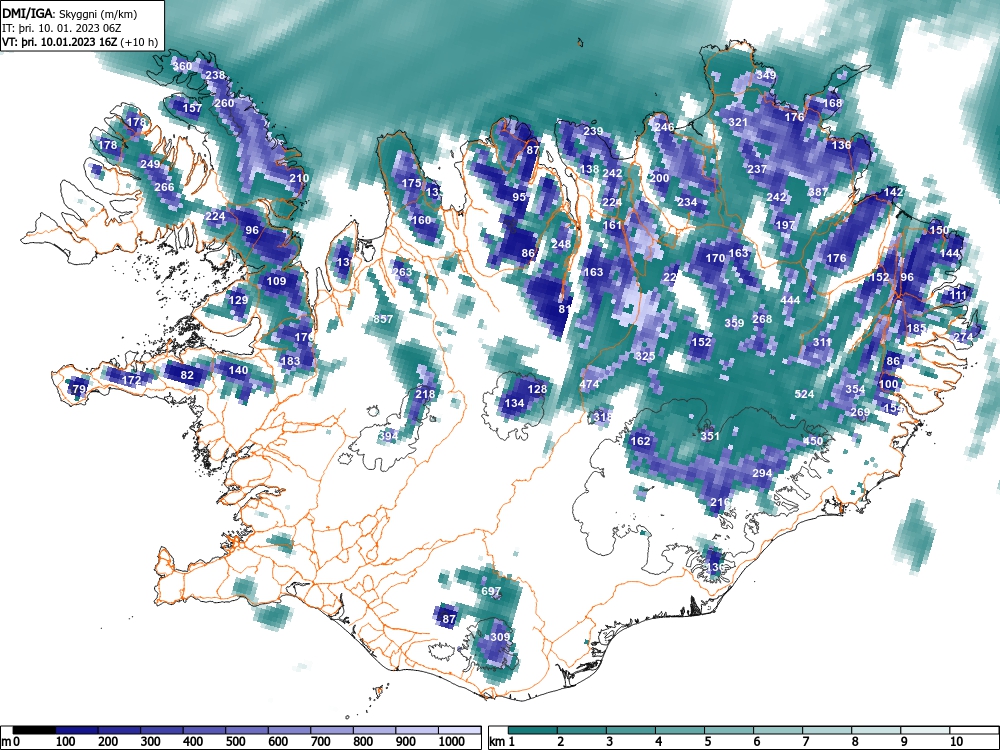Click the map value 197
The height and width of the screenshot is (750, 1000).
[785, 225]
